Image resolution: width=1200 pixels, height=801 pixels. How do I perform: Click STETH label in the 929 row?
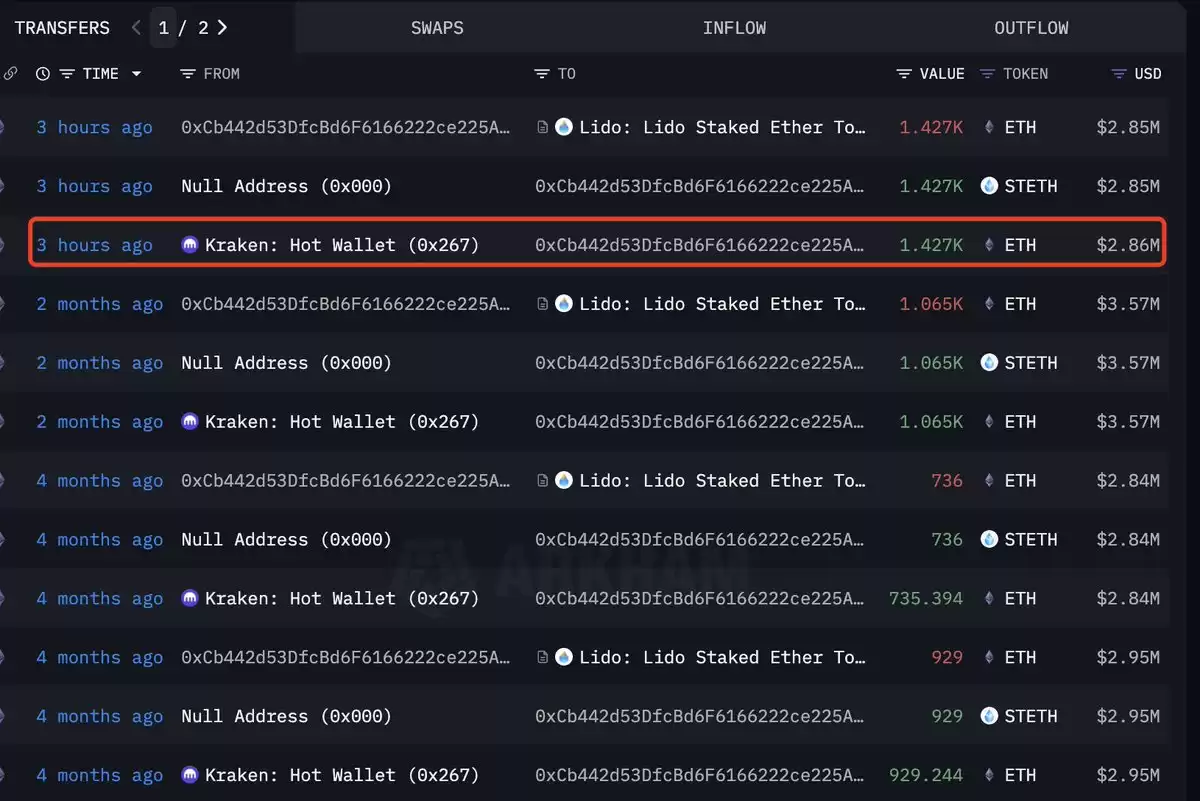[x=1031, y=716]
